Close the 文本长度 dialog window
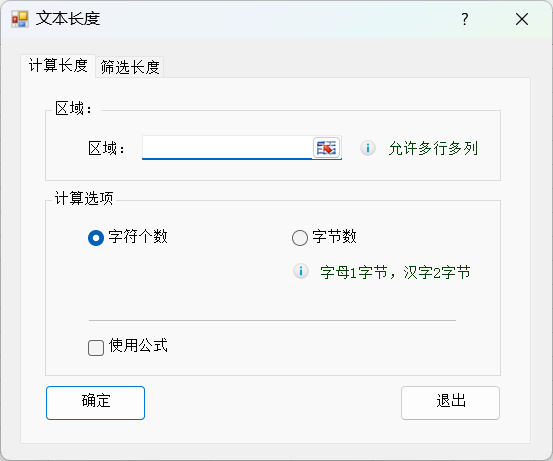The image size is (553, 461). [x=522, y=19]
